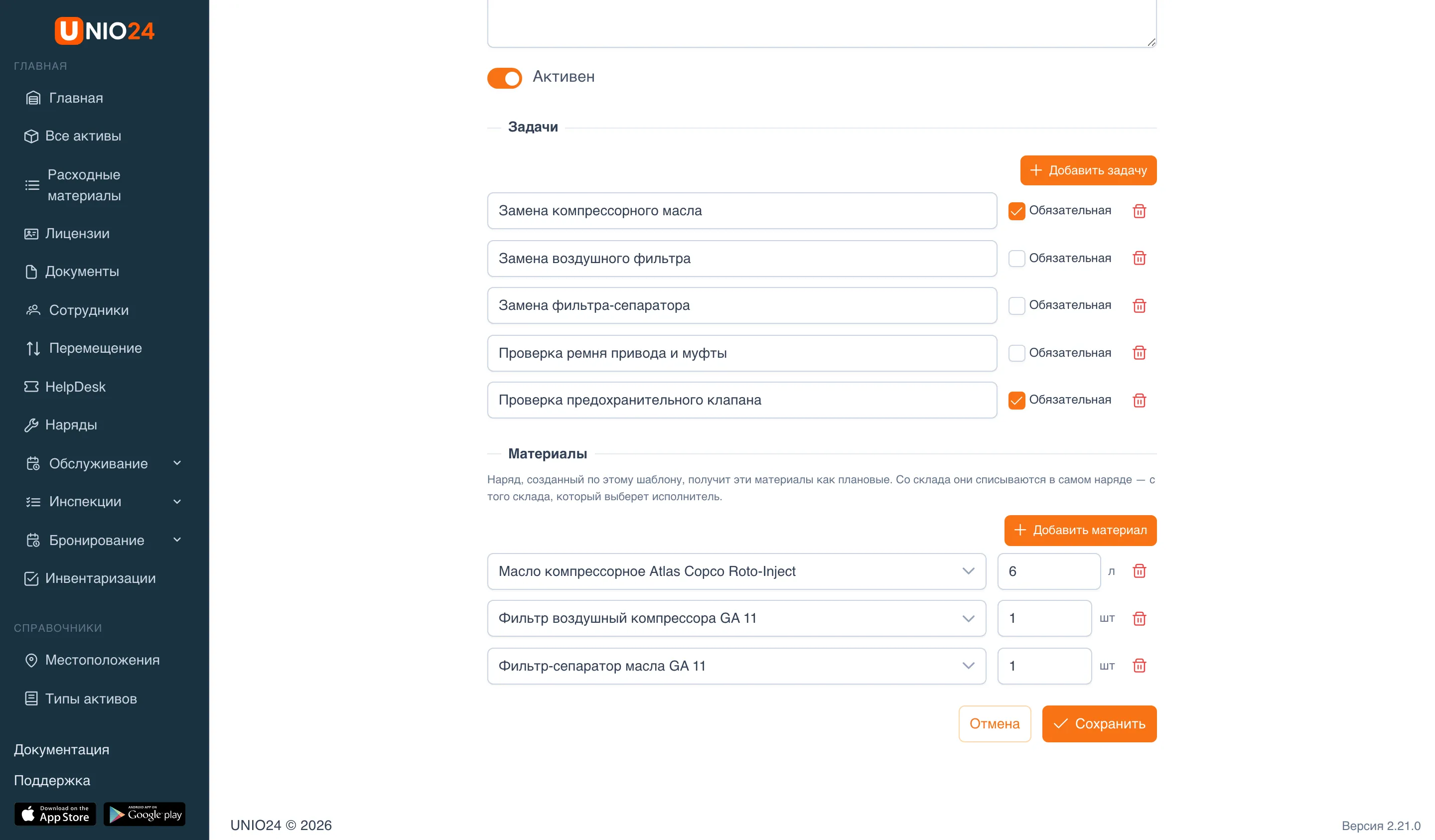
Task: Click the HelpDesk ticket icon
Action: coord(31,387)
